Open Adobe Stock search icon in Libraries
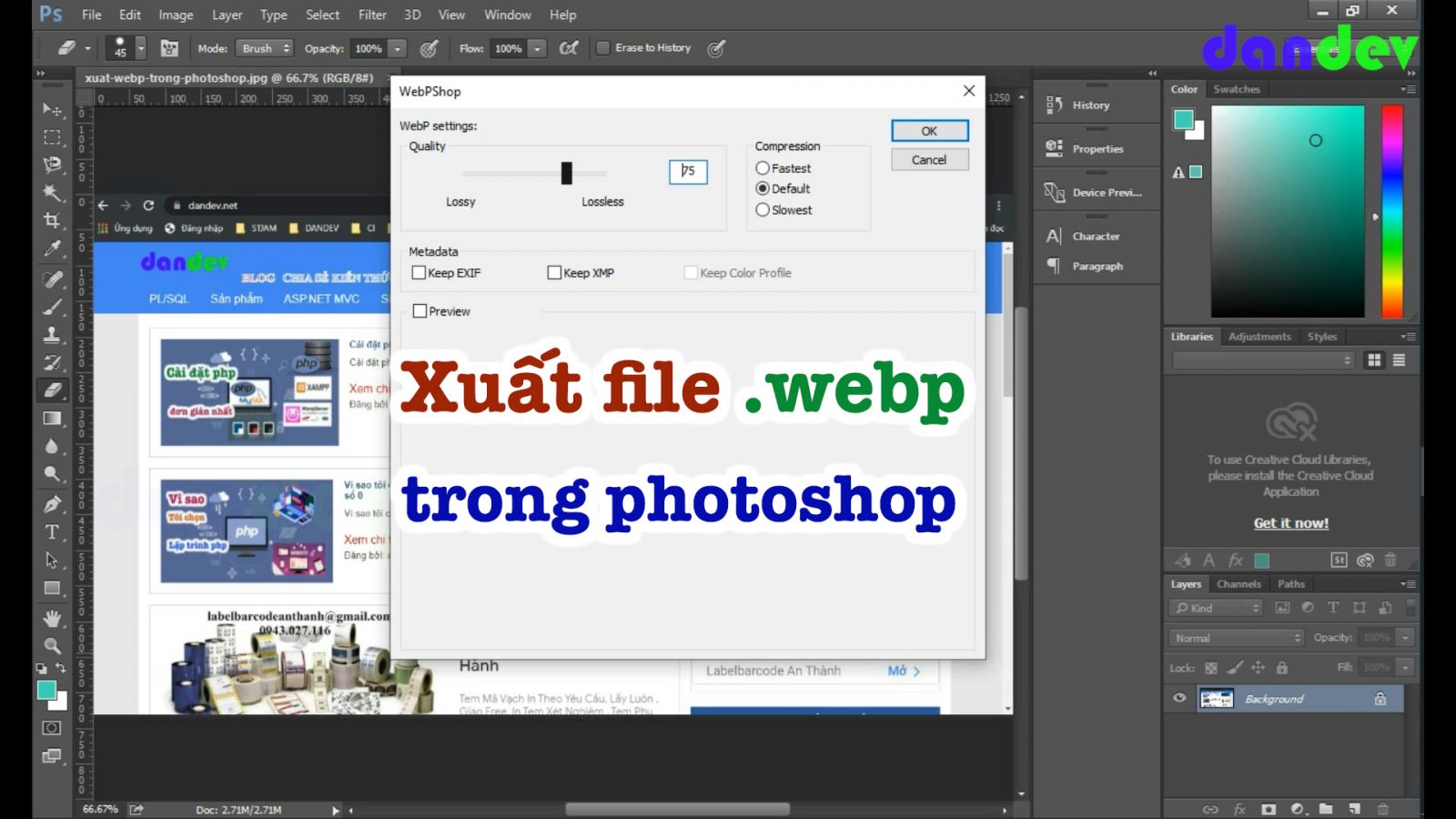 pos(1340,561)
